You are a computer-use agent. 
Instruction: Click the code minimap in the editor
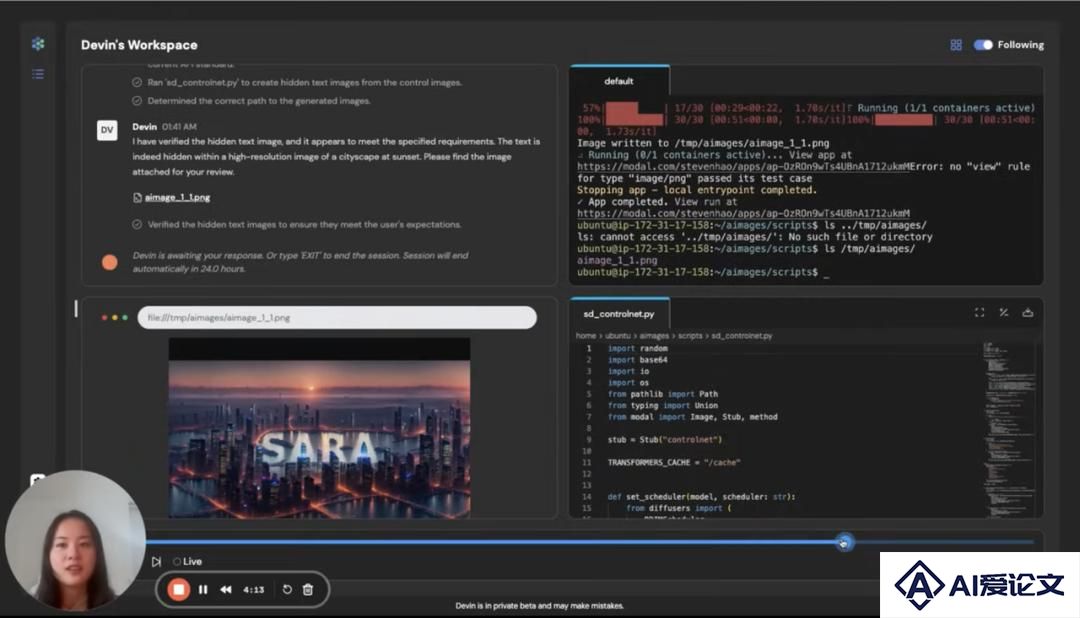(1009, 428)
